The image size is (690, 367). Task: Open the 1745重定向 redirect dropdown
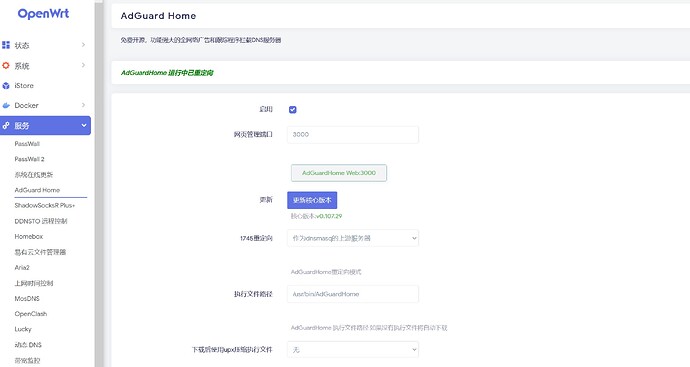pyautogui.click(x=353, y=238)
